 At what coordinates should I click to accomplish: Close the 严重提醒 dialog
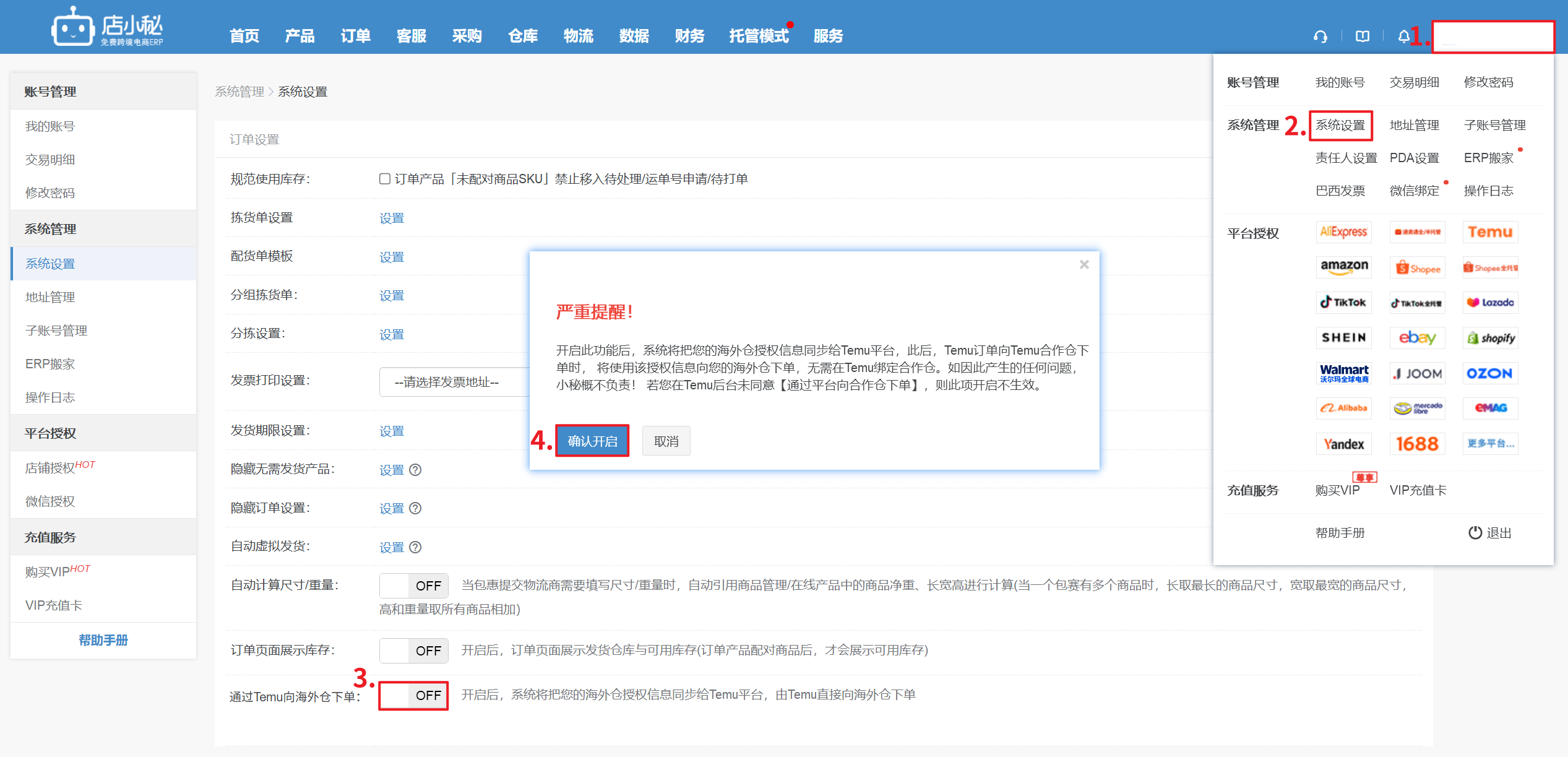pos(1084,265)
